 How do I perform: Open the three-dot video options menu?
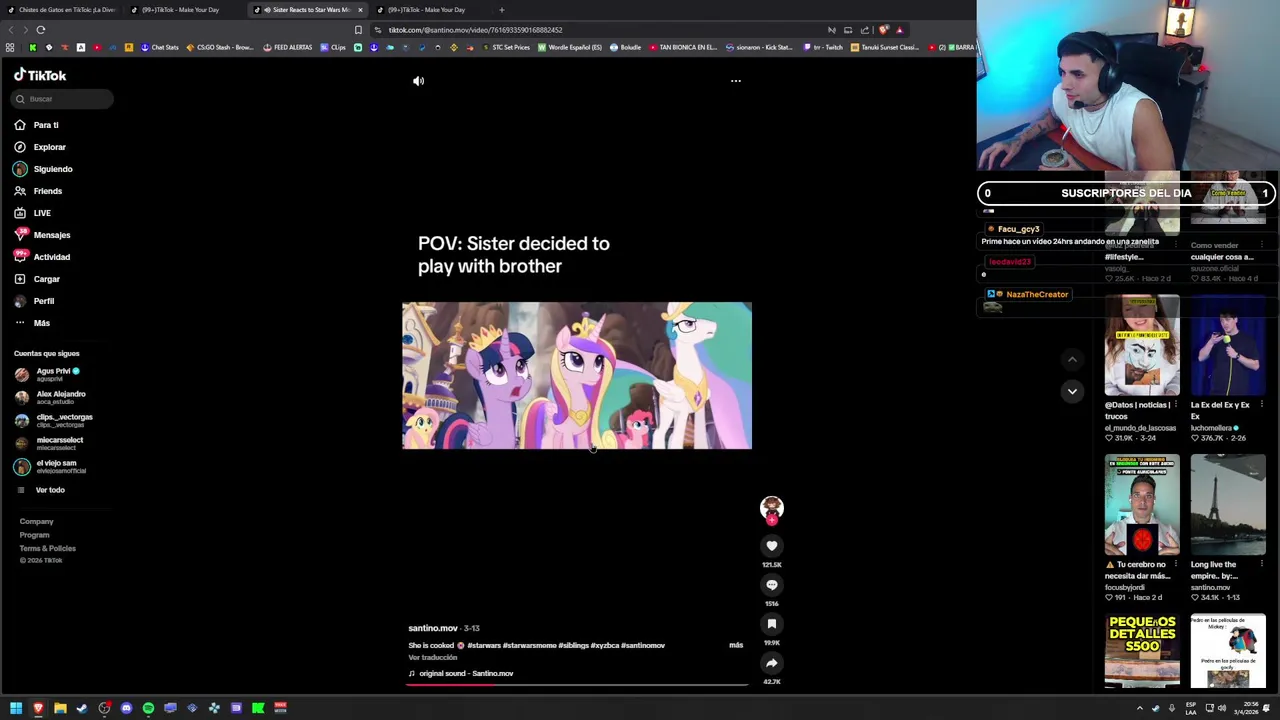pos(736,81)
